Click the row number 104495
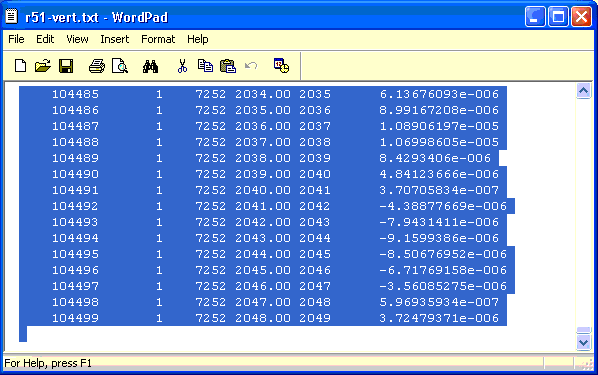Screen dimensions: 598x375 click(75, 254)
